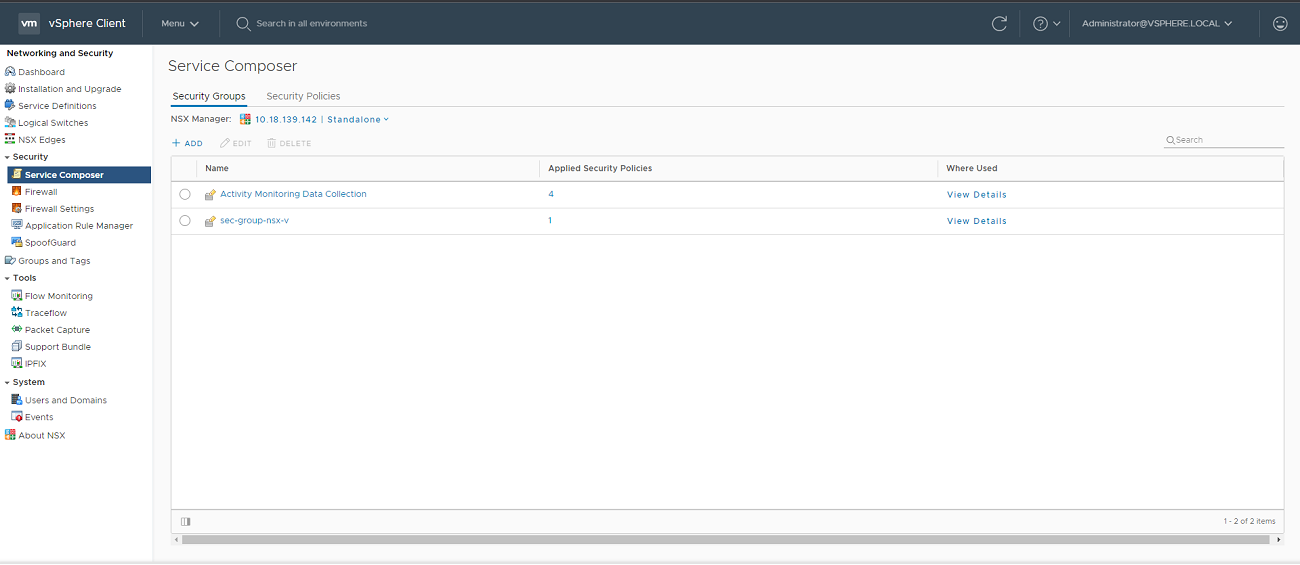Switch to the Security Policies tab

coord(303,96)
